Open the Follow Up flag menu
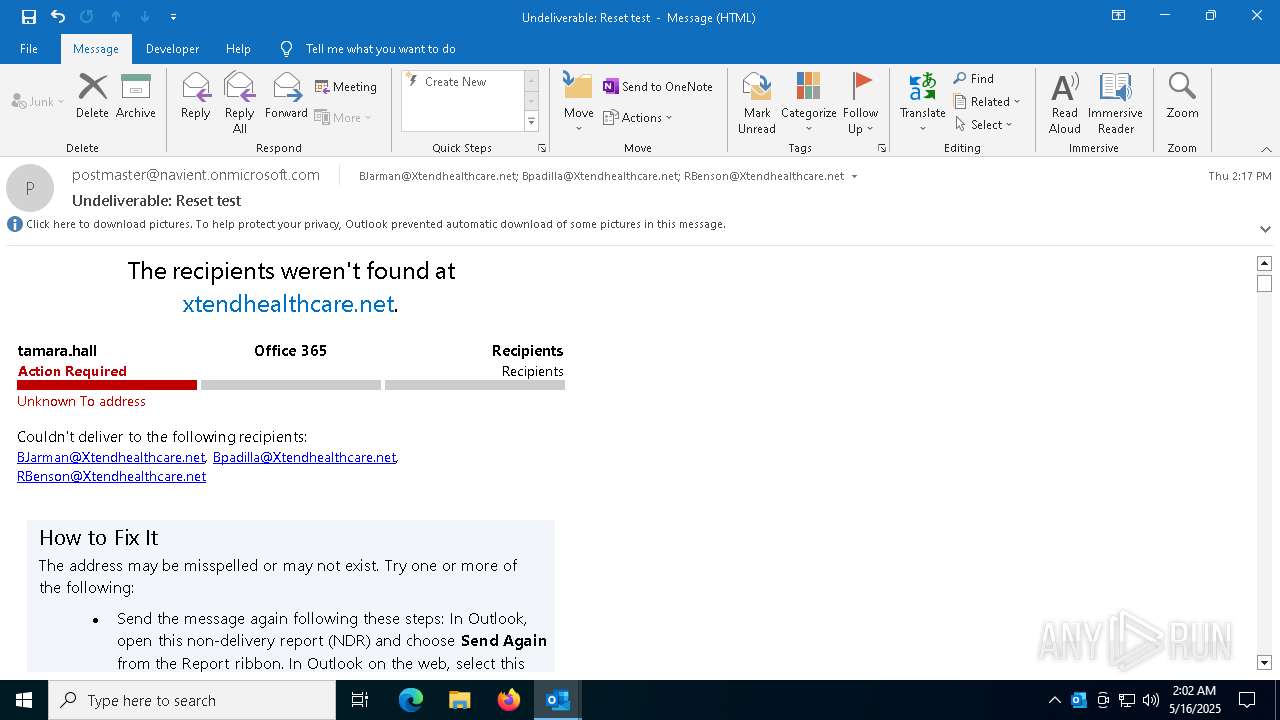The height and width of the screenshot is (720, 1280). point(860,102)
